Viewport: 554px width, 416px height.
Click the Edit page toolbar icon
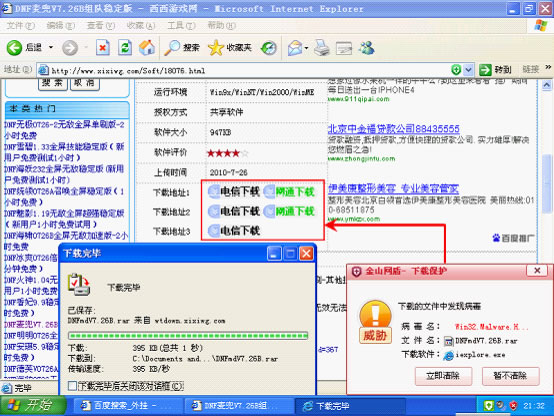pos(343,48)
